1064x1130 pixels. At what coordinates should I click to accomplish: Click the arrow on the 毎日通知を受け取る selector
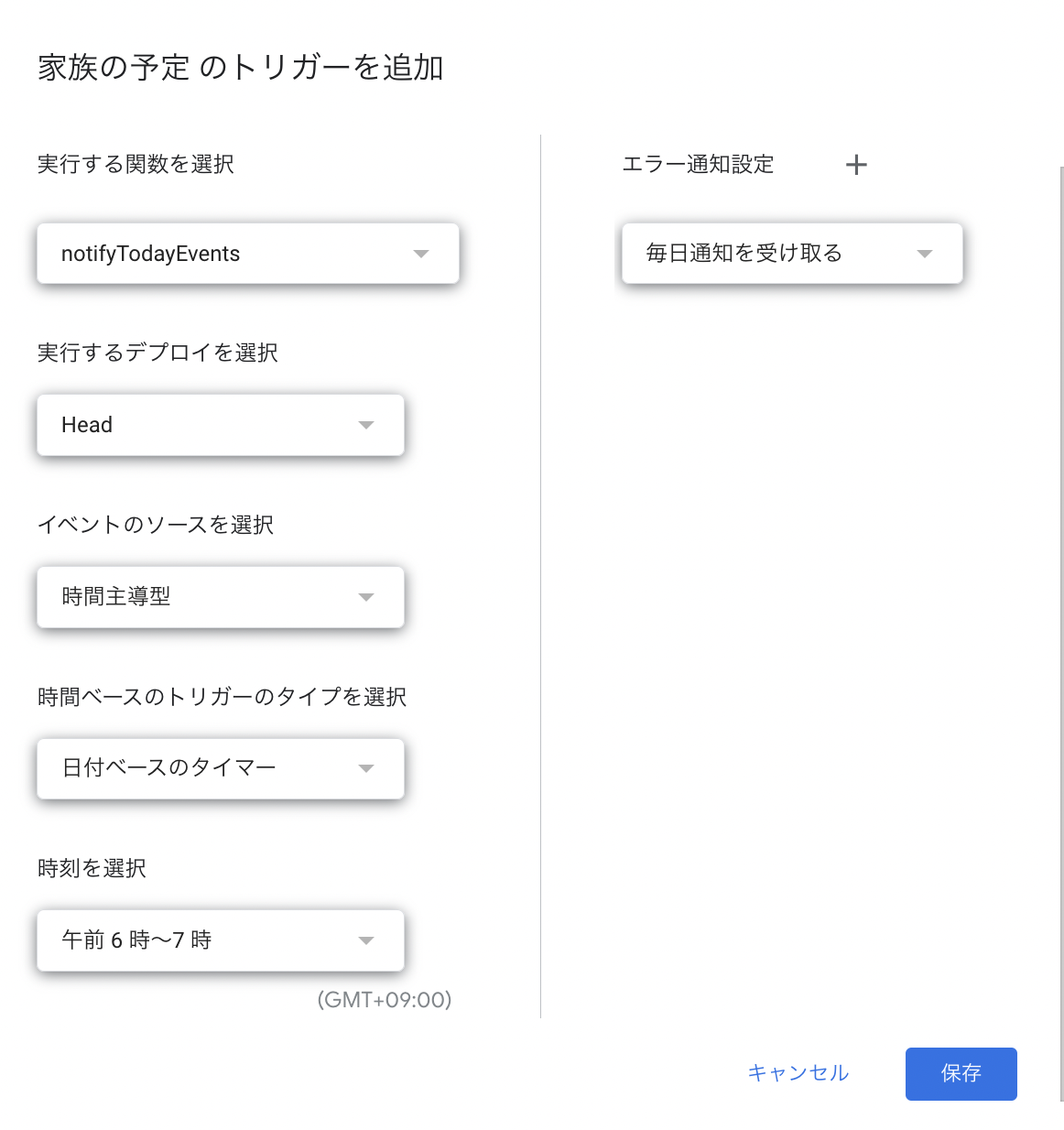tap(925, 254)
